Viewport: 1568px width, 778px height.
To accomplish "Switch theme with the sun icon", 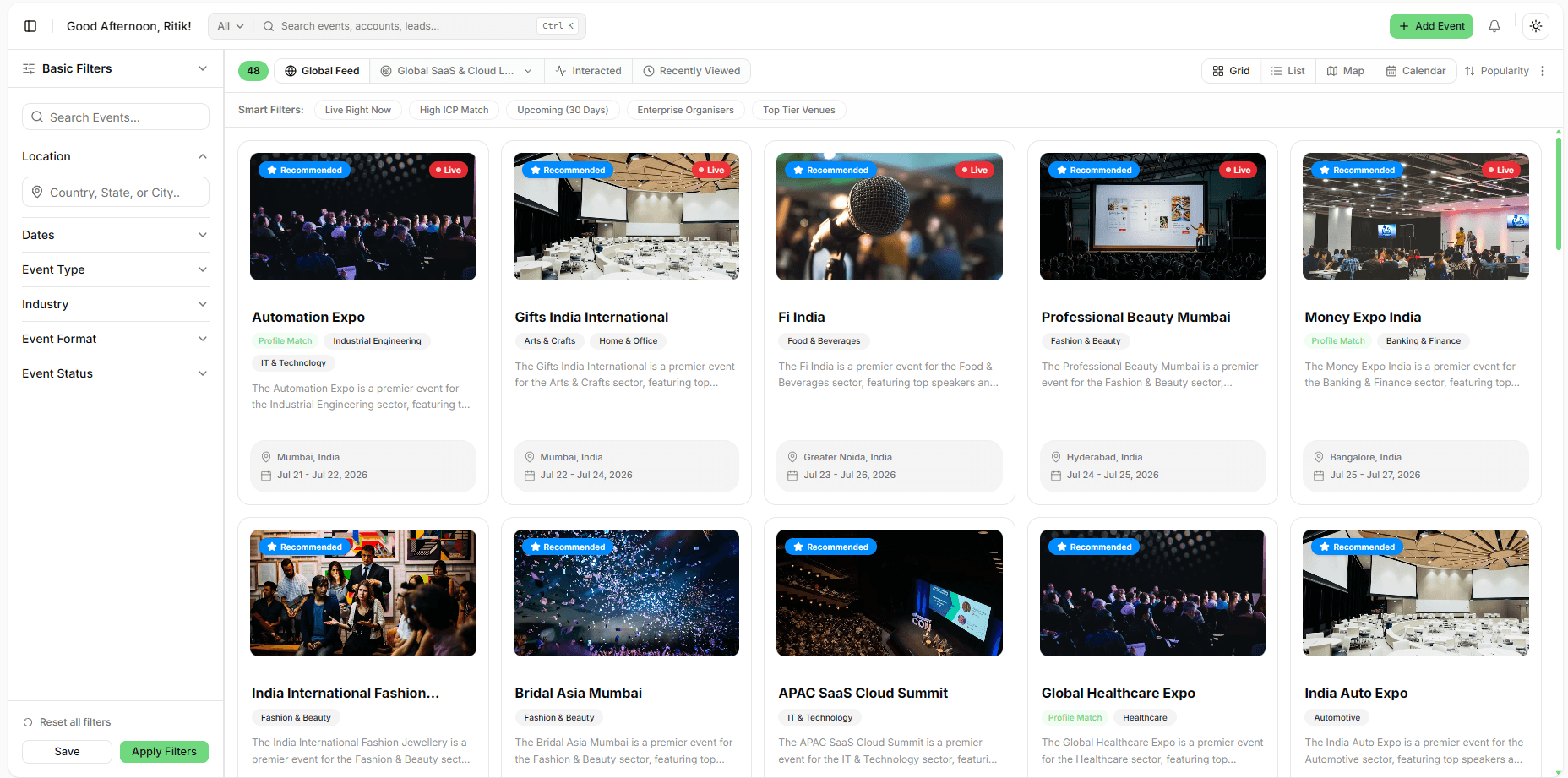I will click(1536, 26).
